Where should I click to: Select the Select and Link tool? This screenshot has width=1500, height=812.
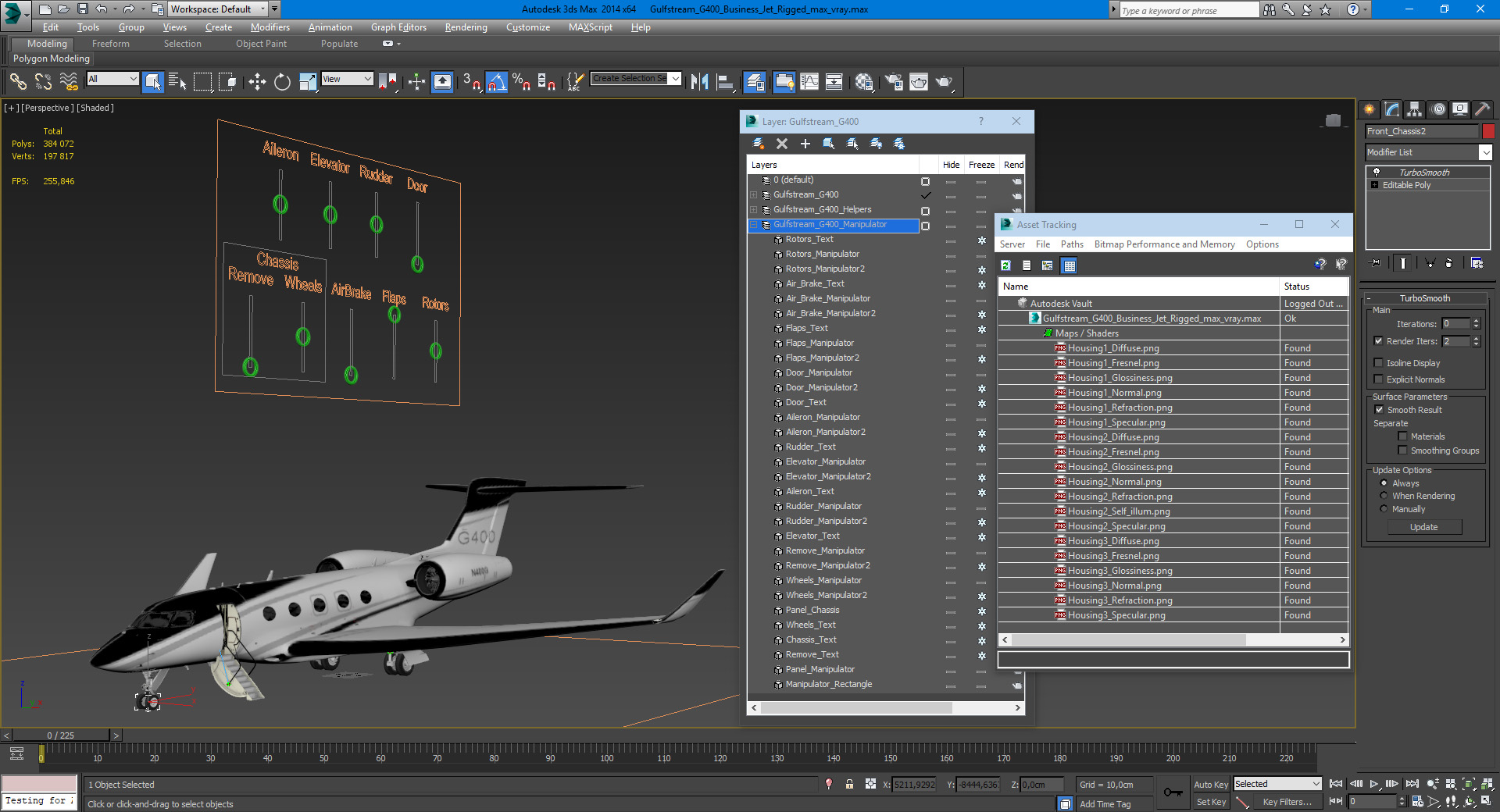click(x=18, y=81)
